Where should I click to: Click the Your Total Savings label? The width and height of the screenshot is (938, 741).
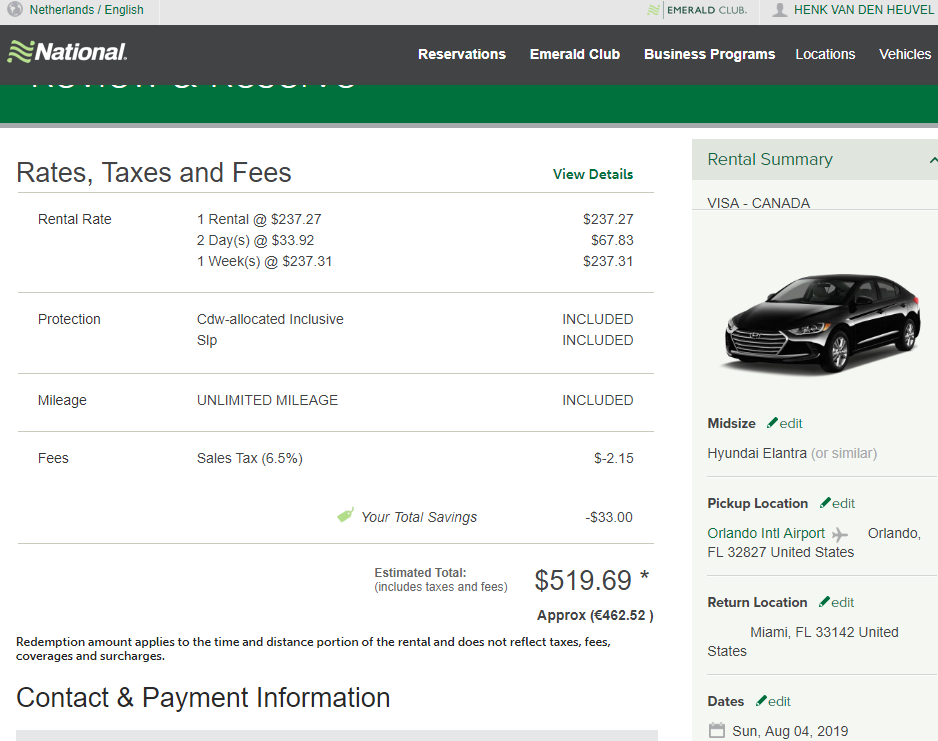click(x=419, y=517)
